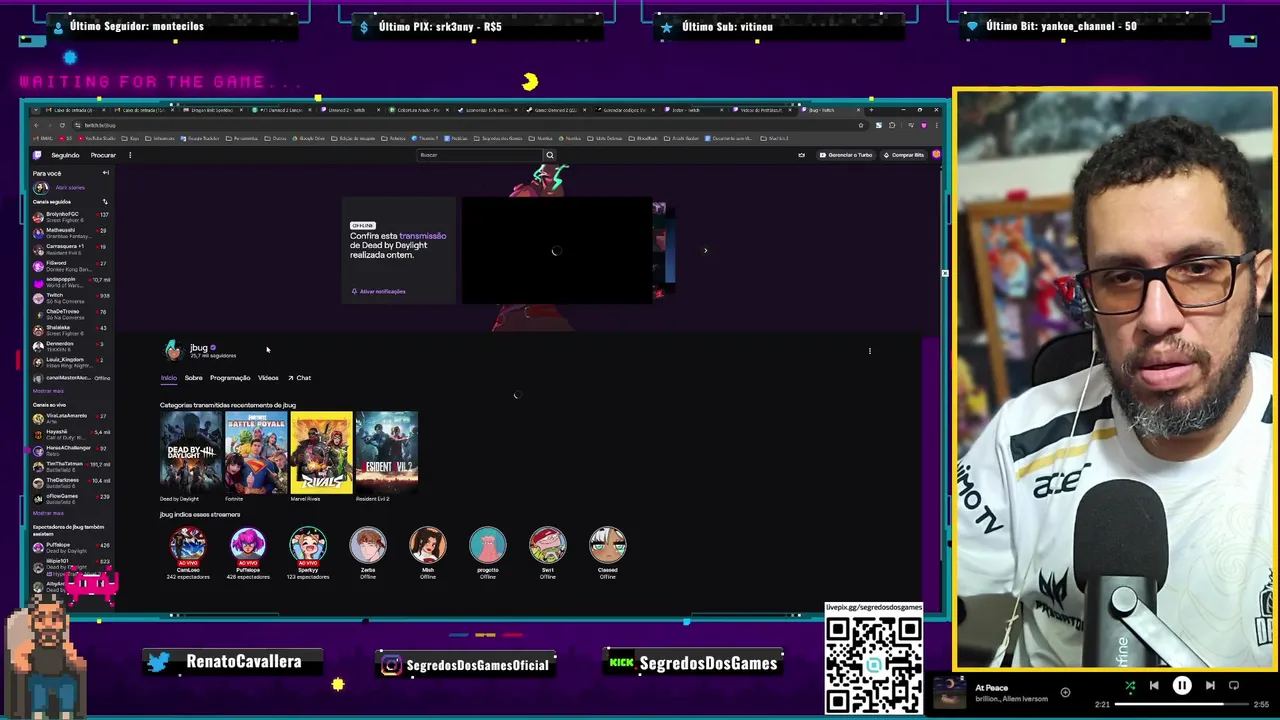
Task: Open Mish recommended streamer avatar
Action: coord(428,546)
